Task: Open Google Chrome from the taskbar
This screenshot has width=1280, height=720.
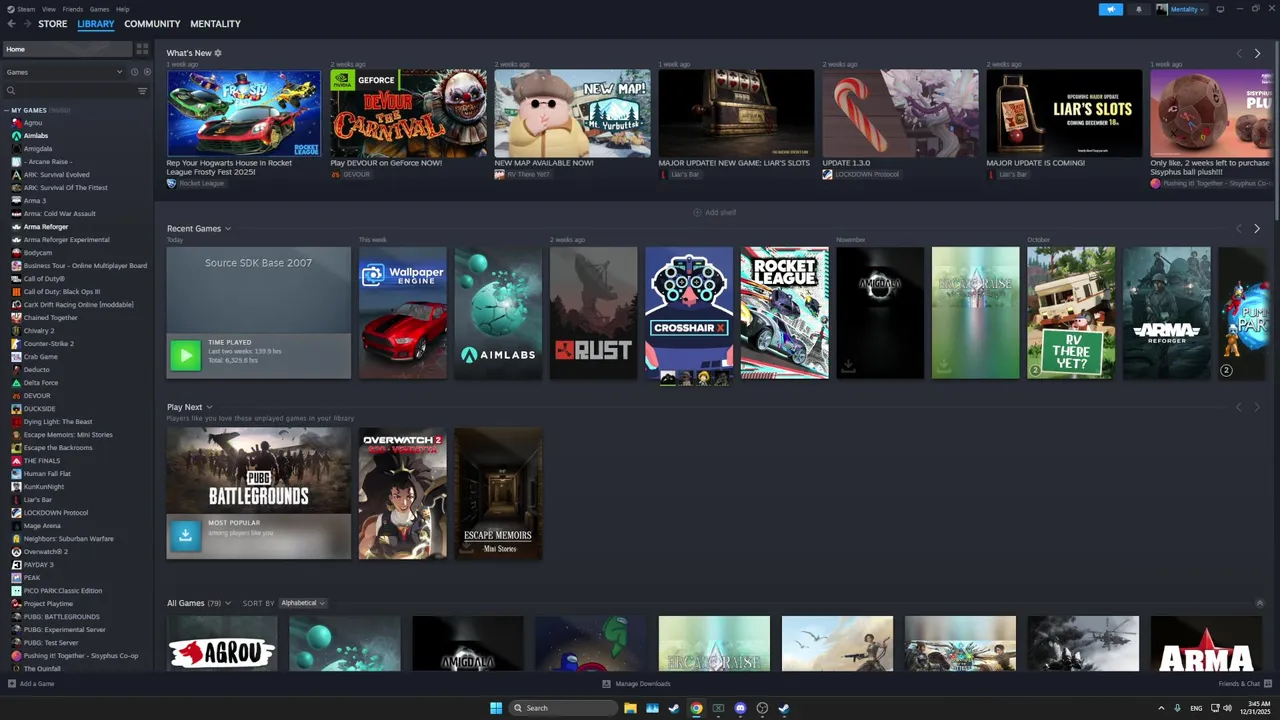Action: pyautogui.click(x=696, y=708)
